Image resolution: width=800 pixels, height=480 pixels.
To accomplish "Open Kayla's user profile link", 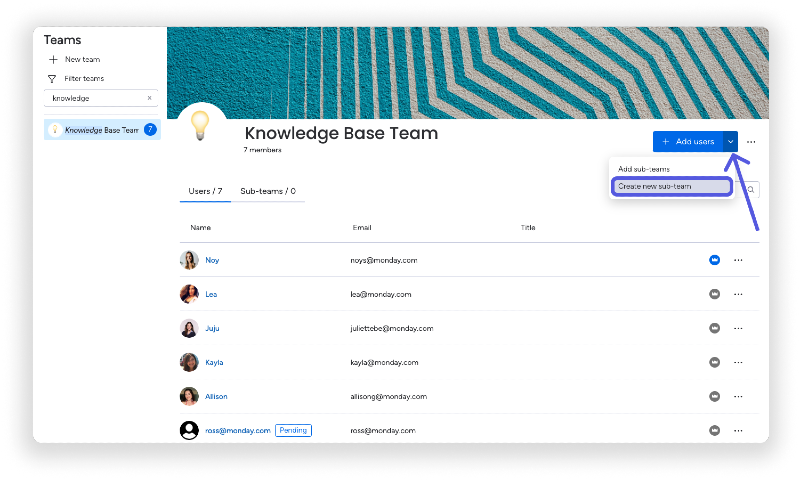I will [x=214, y=363].
